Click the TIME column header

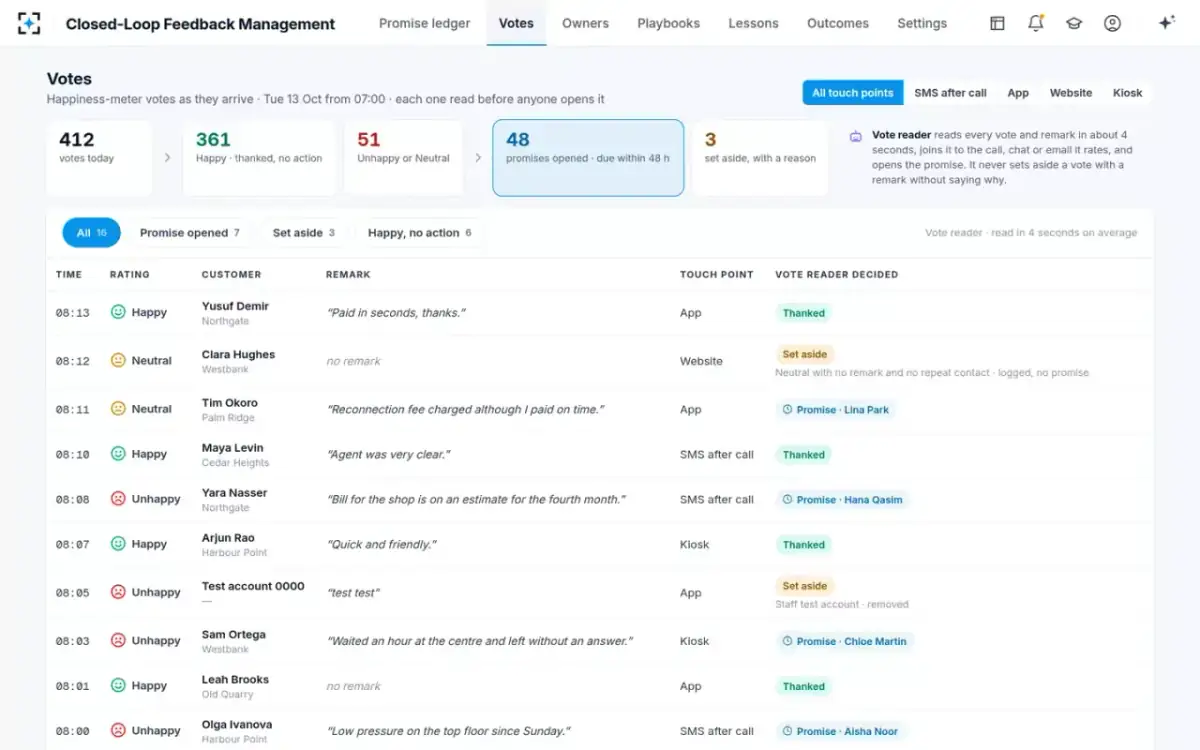tap(69, 274)
